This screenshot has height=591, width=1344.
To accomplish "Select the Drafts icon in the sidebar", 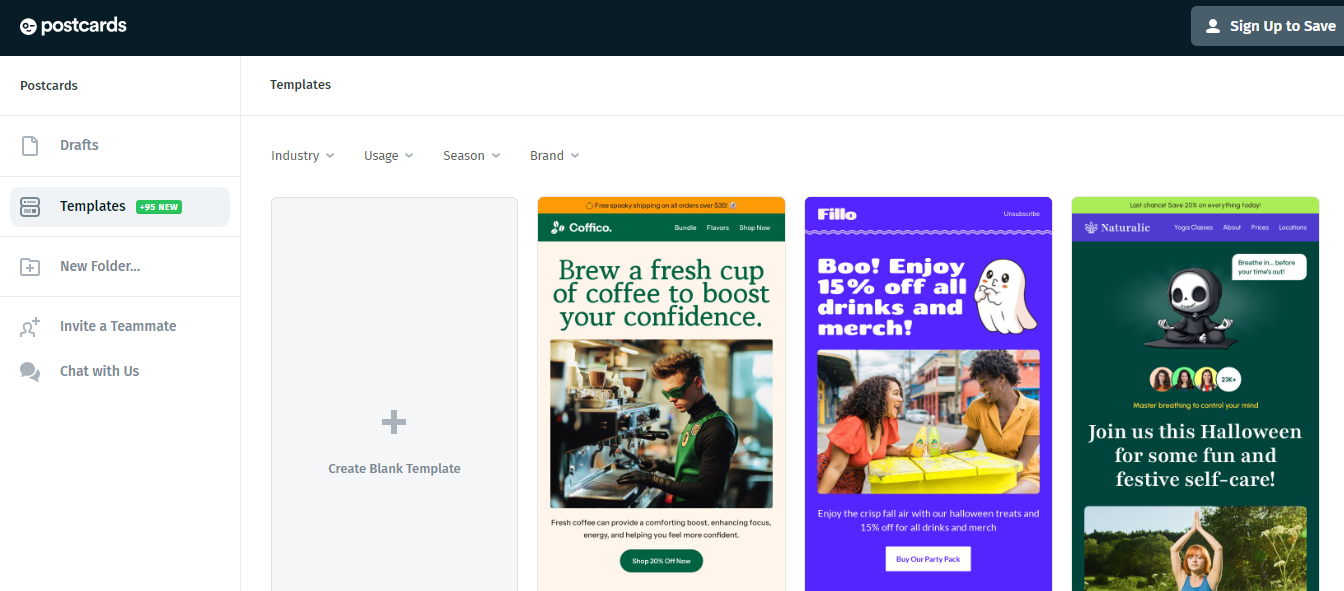I will click(29, 144).
